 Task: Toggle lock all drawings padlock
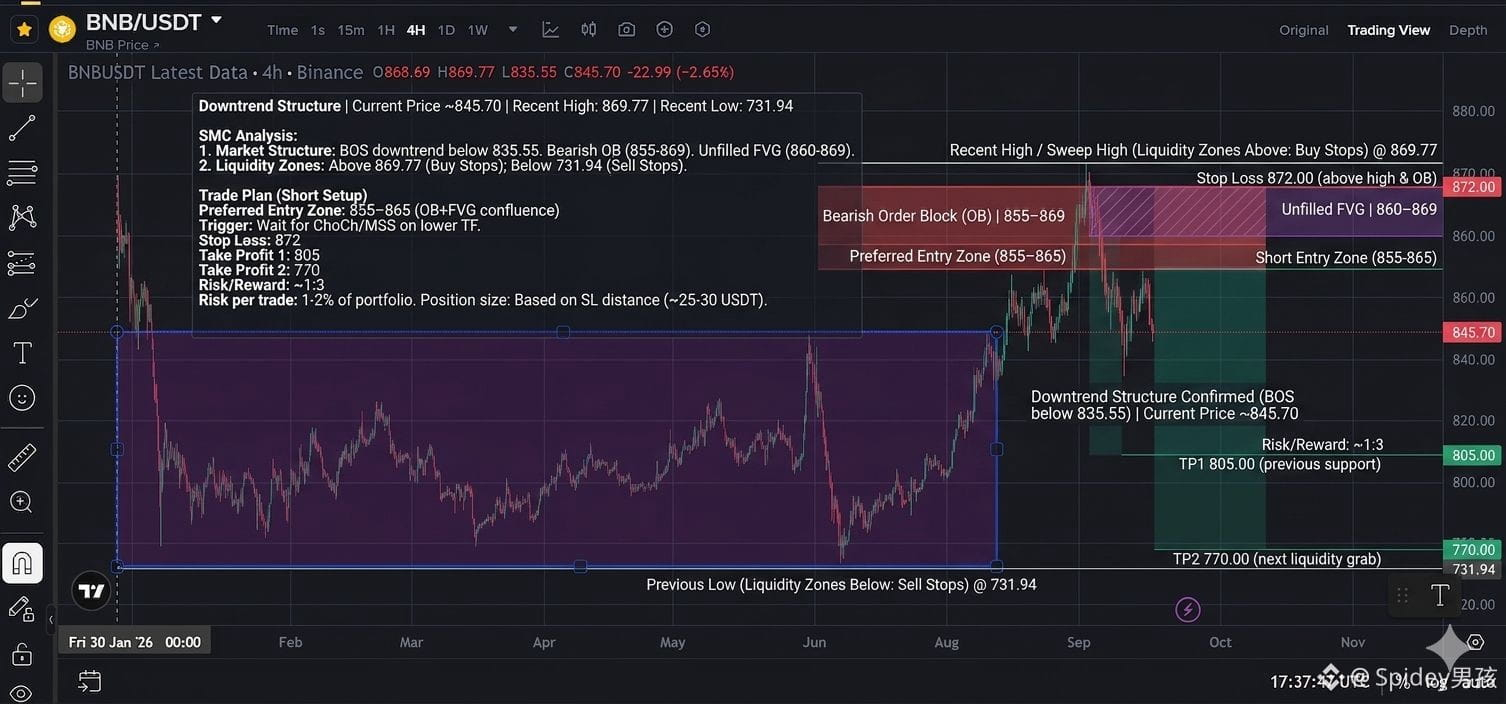(22, 654)
